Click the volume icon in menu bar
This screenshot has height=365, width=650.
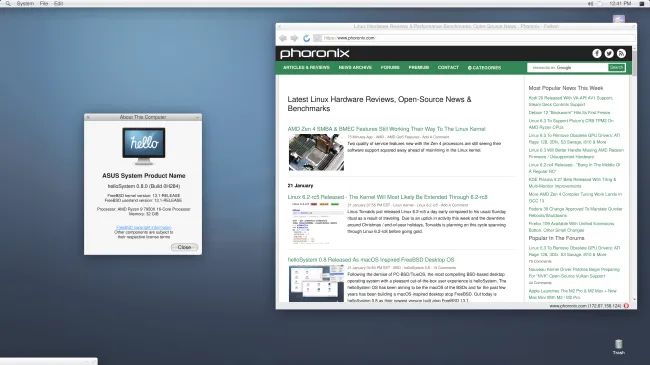click(590, 3)
